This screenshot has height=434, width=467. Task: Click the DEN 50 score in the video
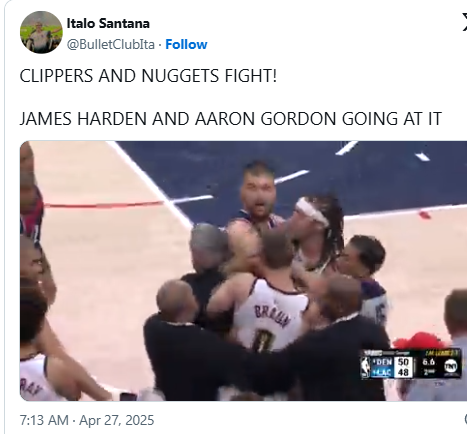(392, 362)
